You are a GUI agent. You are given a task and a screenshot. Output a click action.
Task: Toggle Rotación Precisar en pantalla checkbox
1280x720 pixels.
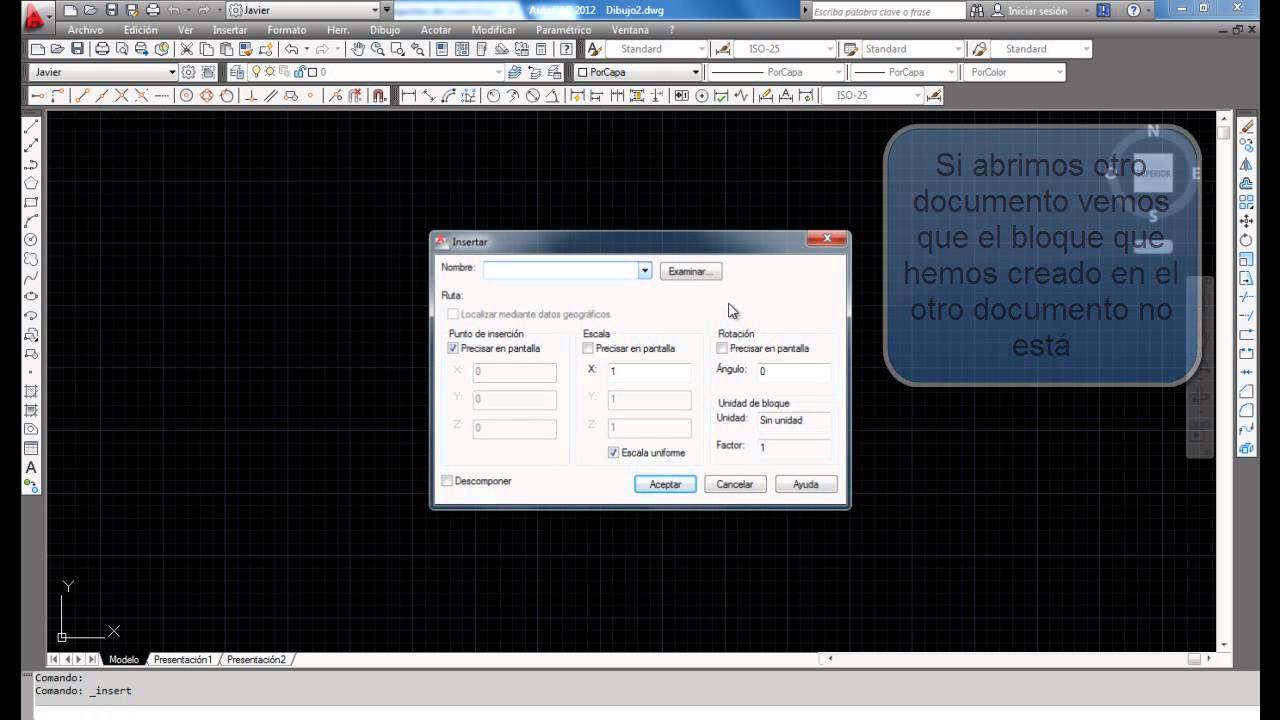pos(722,349)
